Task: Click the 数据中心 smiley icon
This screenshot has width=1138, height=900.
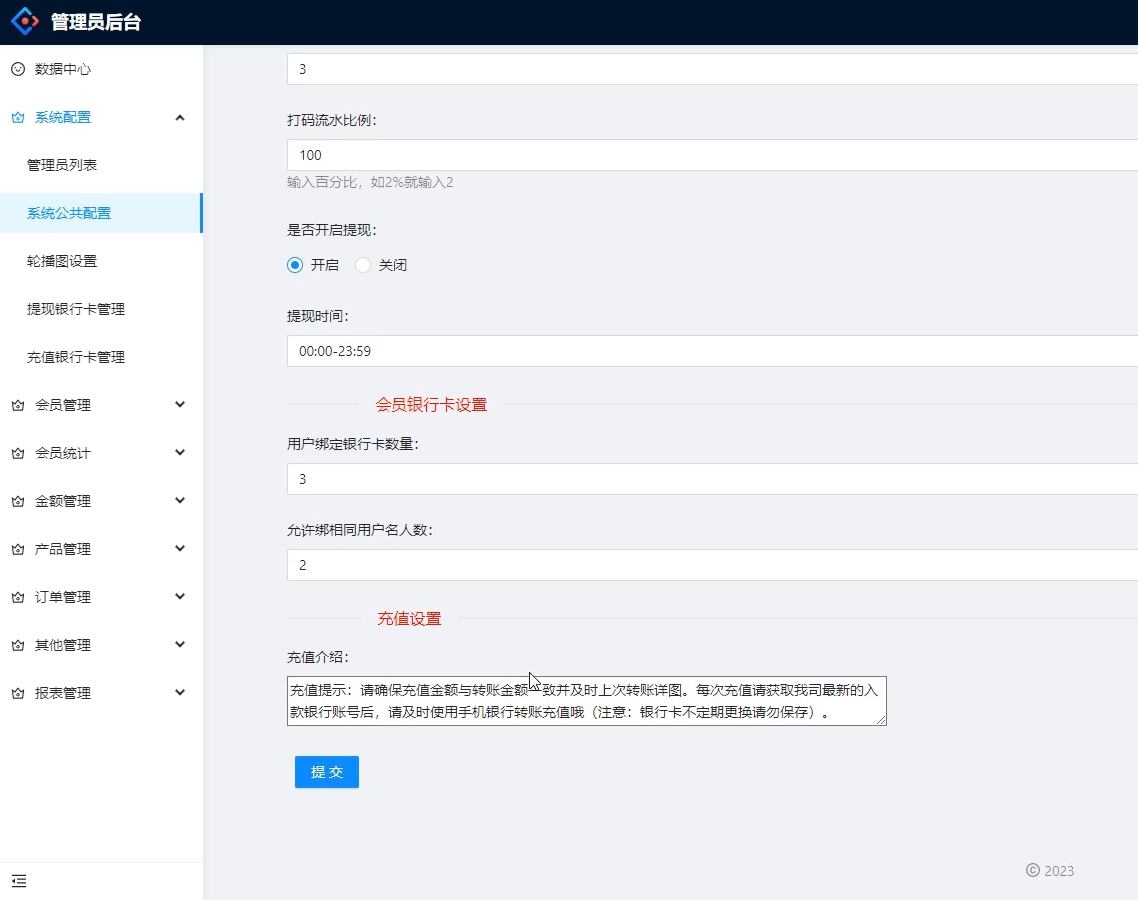Action: [x=16, y=69]
